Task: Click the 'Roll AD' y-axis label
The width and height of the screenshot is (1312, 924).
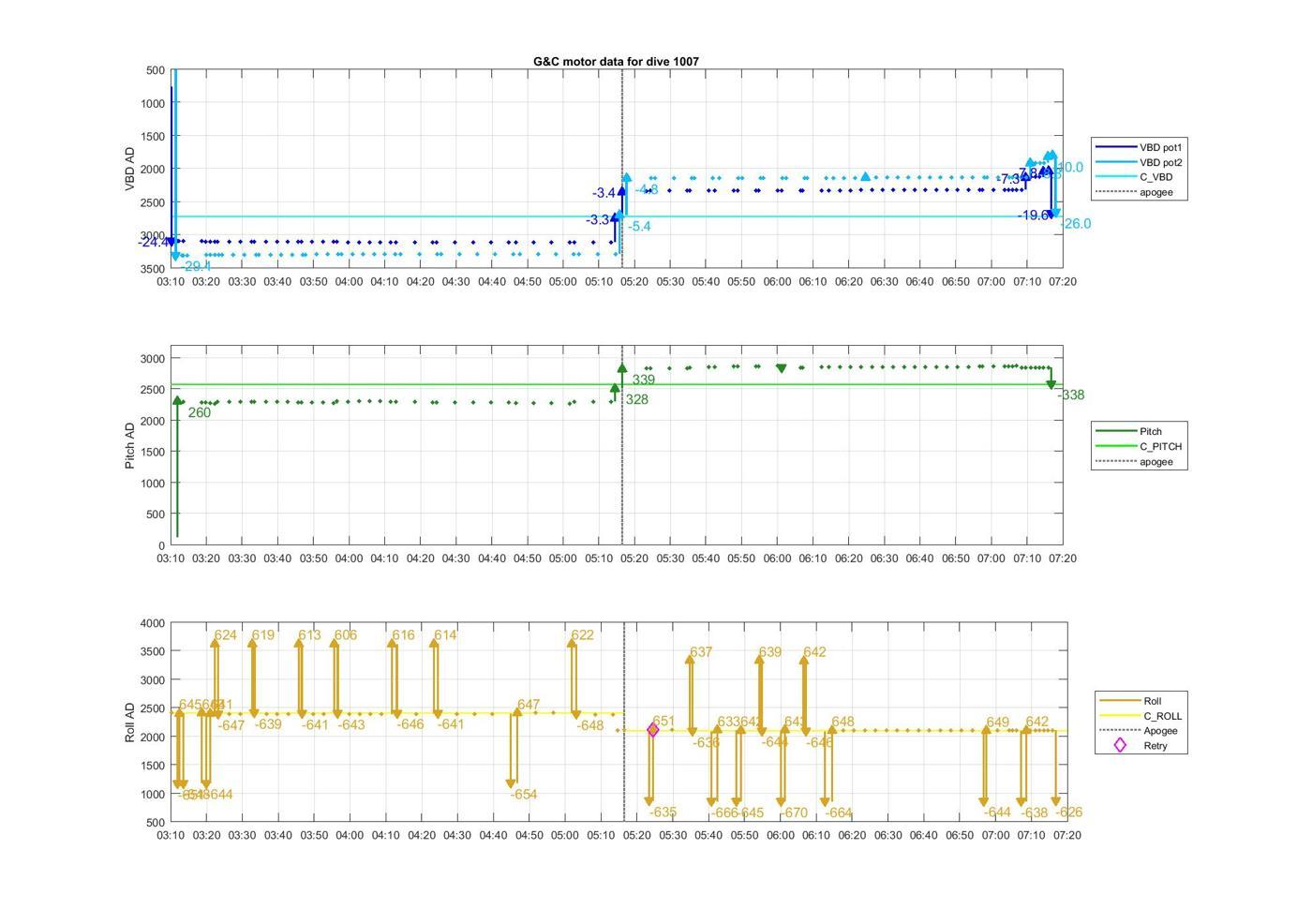Action: (130, 723)
